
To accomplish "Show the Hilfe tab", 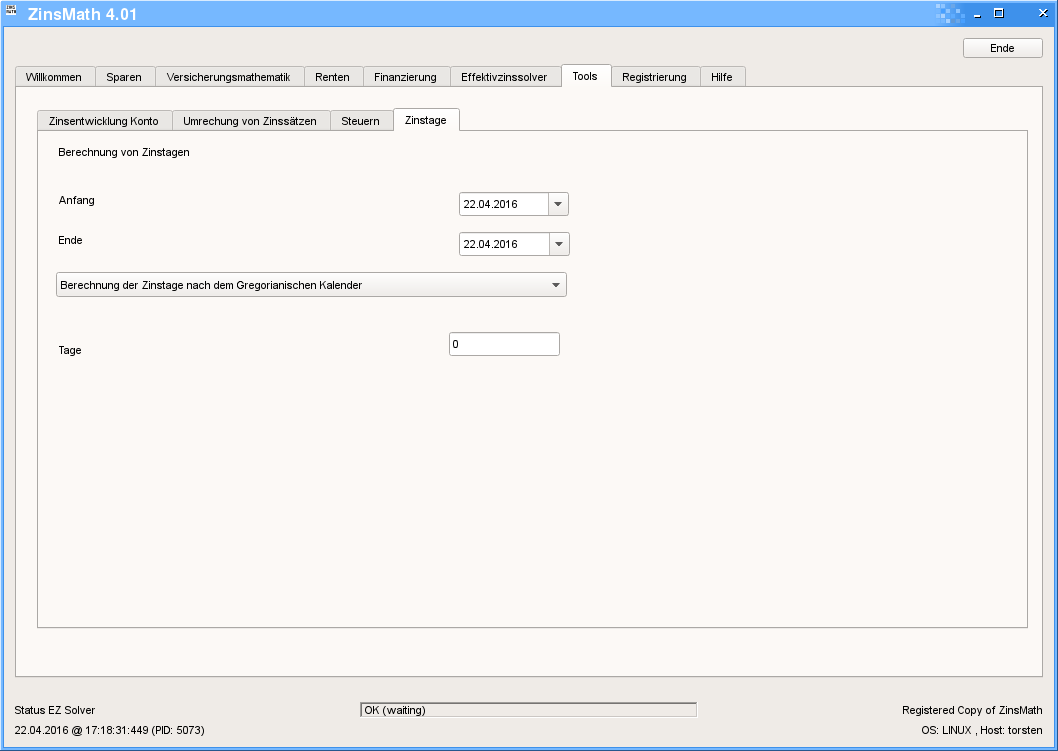I will click(x=722, y=77).
